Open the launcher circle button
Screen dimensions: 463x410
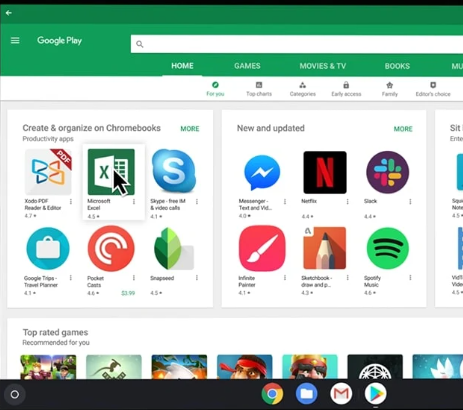[x=15, y=395]
